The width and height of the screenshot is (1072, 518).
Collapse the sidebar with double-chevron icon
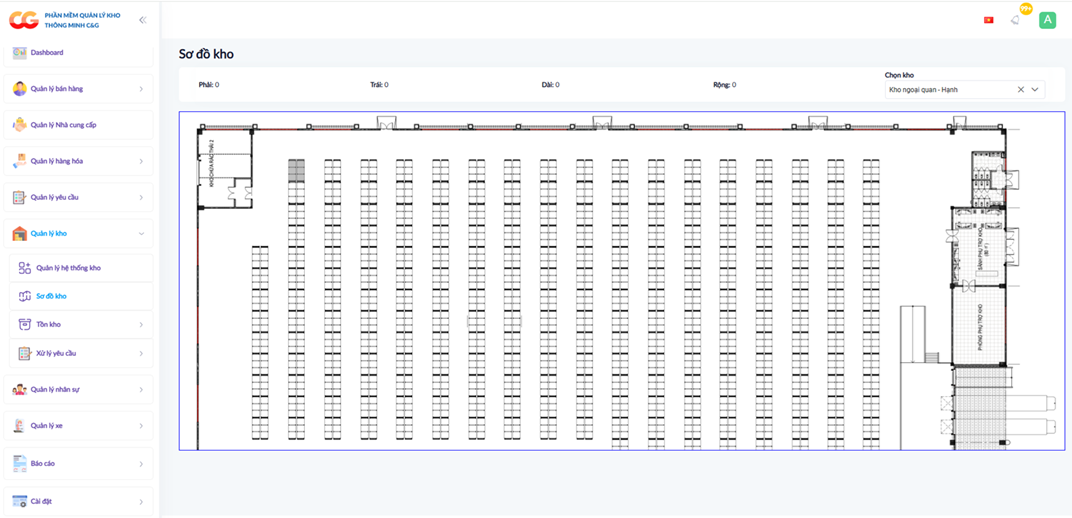click(142, 20)
